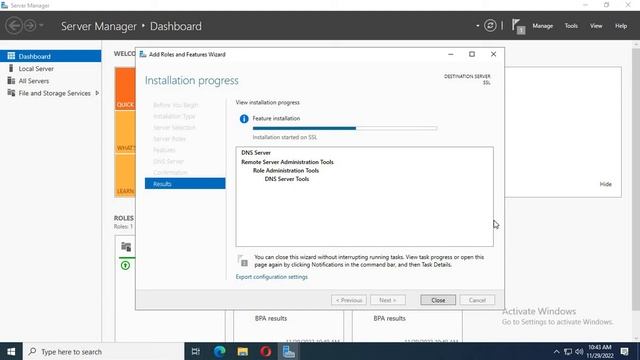The image size is (640, 360).
Task: Click the File and Storage Services icon
Action: [x=11, y=93]
